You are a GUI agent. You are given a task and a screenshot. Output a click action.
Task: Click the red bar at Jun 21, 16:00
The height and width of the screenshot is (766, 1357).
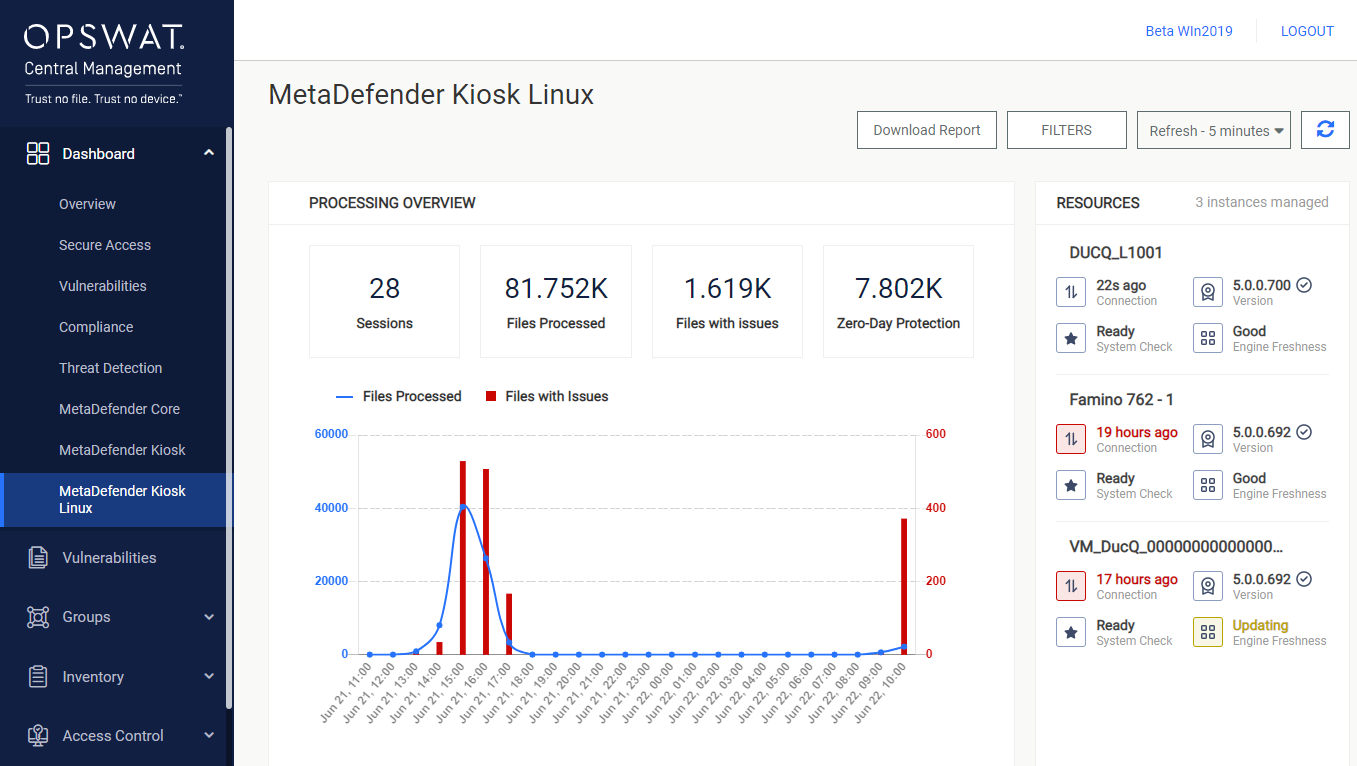pyautogui.click(x=486, y=561)
